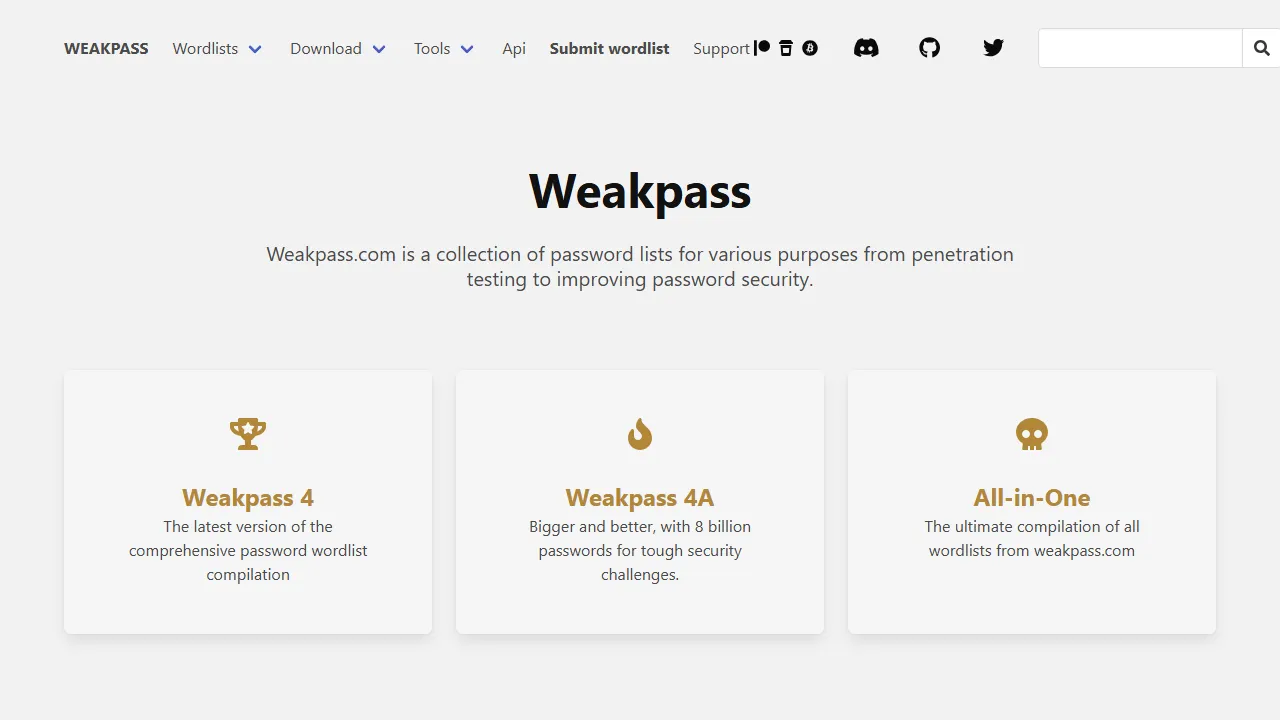Click the search magnifier icon

(1261, 47)
